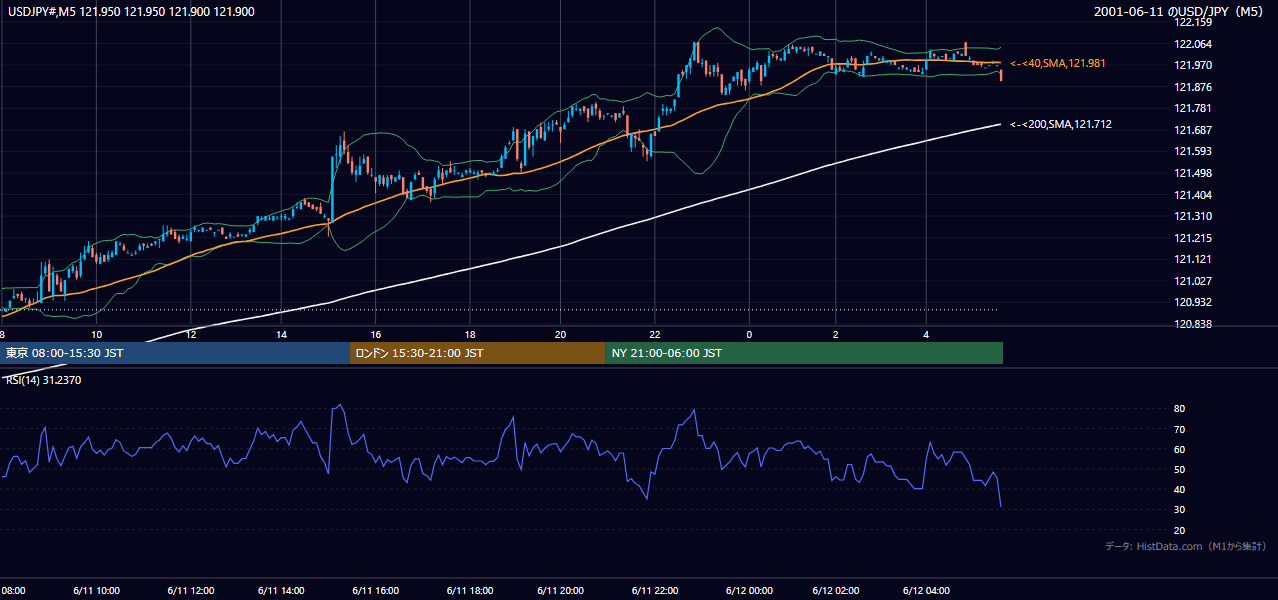The width and height of the screenshot is (1278, 600).
Task: Click the HistData.com data source credit
Action: (1185, 546)
